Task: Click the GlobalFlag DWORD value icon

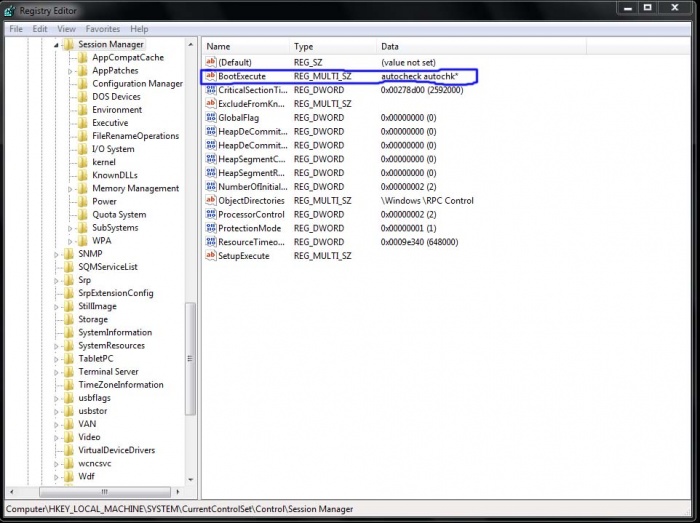Action: click(211, 117)
